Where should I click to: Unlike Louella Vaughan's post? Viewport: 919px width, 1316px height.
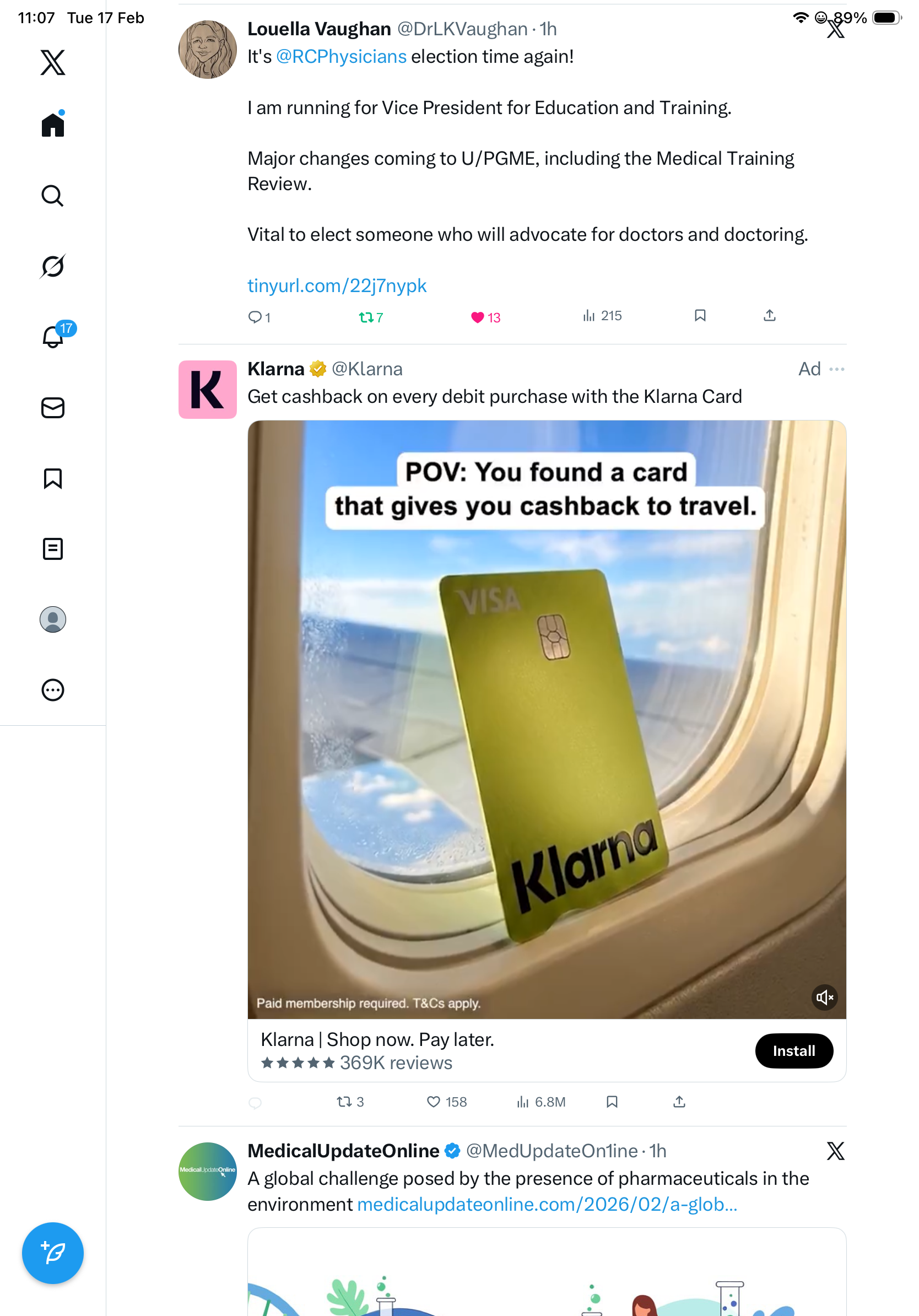pos(485,317)
